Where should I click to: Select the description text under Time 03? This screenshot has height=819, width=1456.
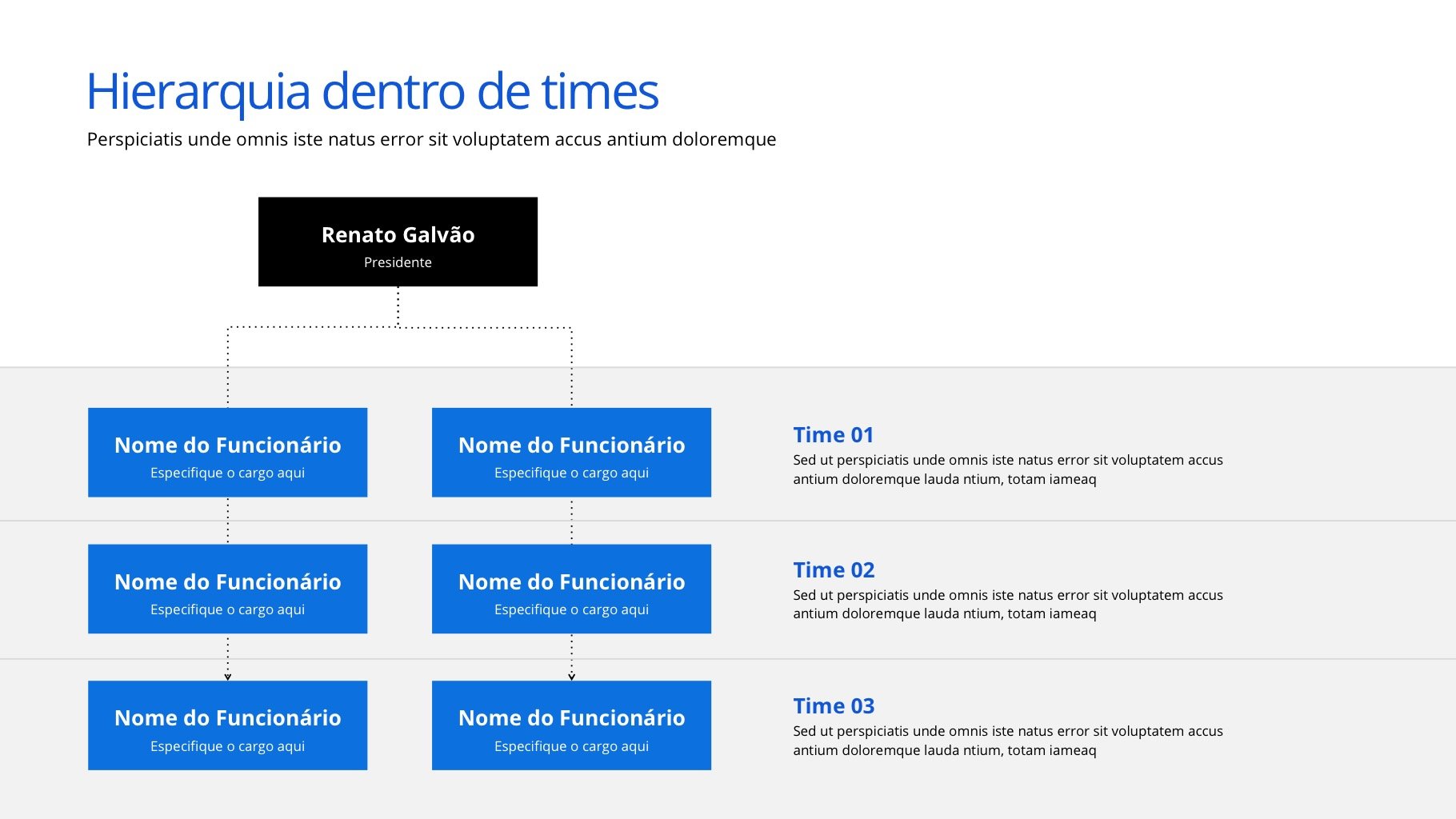(x=1007, y=741)
